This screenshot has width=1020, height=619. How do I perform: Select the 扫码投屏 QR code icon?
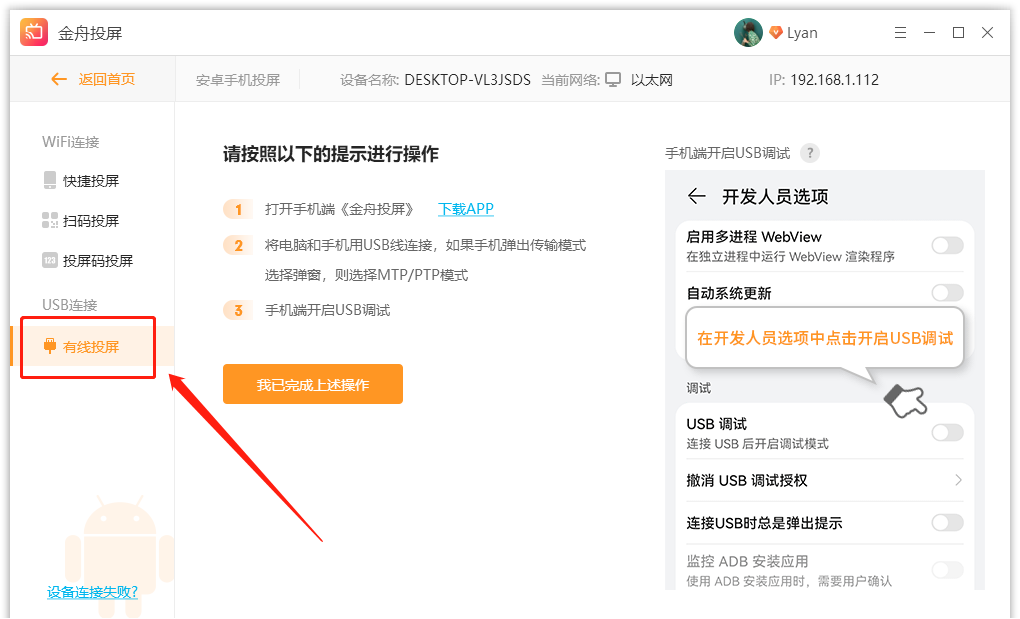click(49, 220)
